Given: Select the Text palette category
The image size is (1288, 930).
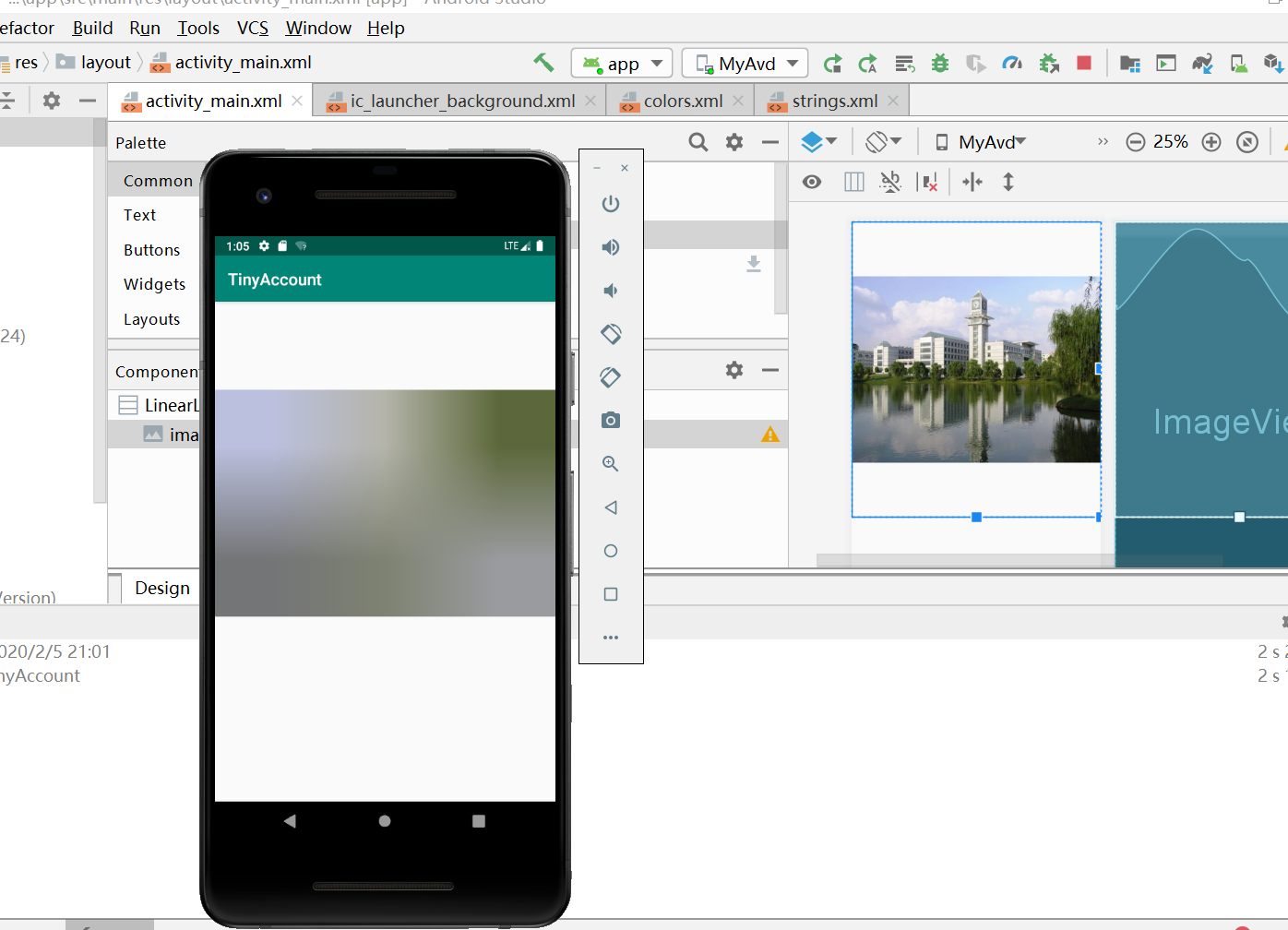Looking at the screenshot, I should 140,215.
